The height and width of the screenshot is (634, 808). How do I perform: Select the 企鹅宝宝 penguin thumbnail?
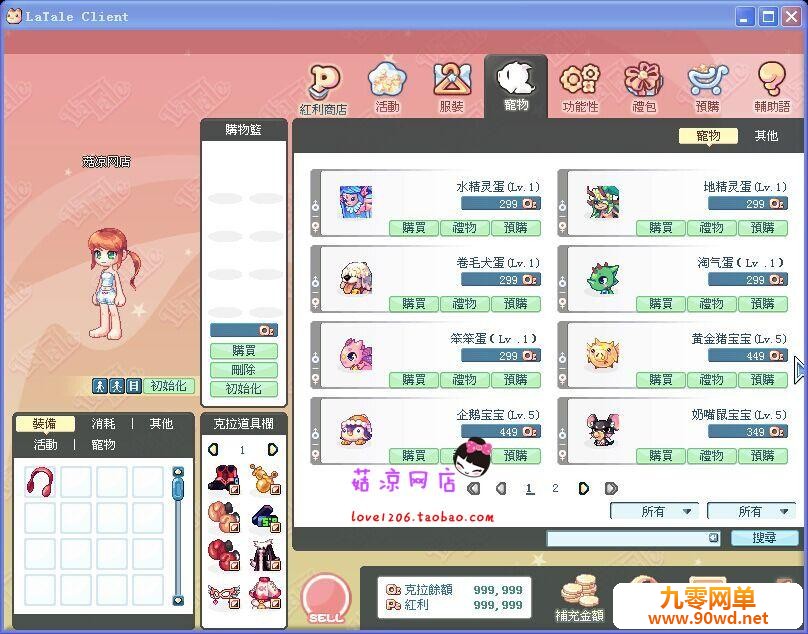click(356, 430)
